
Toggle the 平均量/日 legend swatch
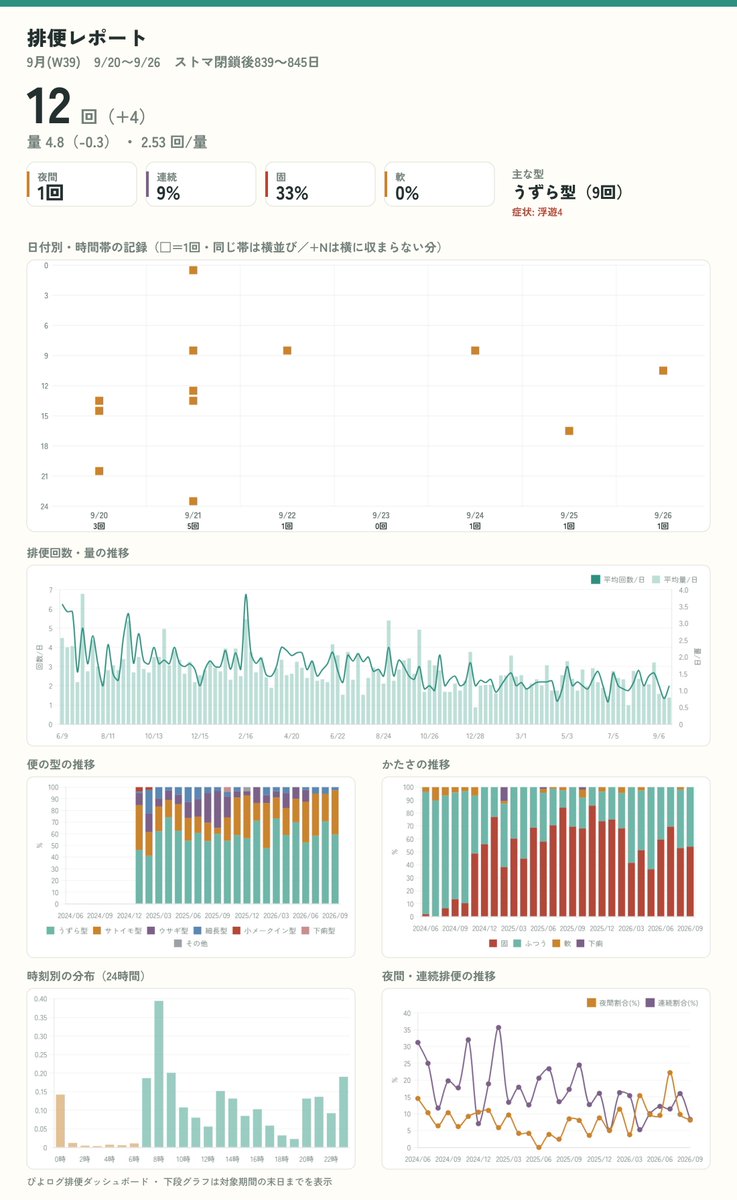pyautogui.click(x=657, y=579)
